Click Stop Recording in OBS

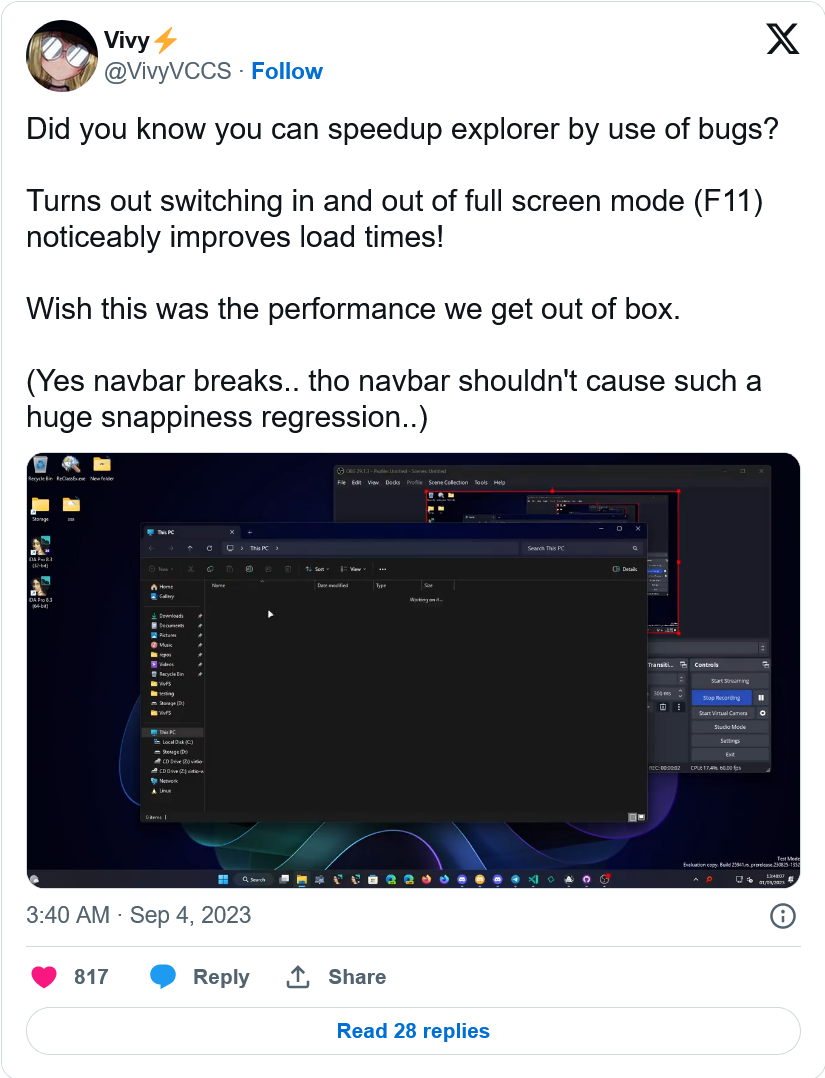721,697
